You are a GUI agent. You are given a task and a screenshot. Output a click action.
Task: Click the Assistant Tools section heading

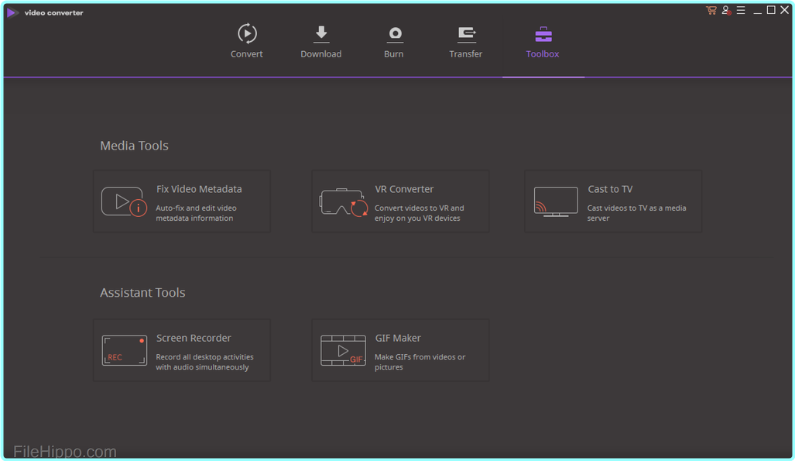tap(142, 293)
